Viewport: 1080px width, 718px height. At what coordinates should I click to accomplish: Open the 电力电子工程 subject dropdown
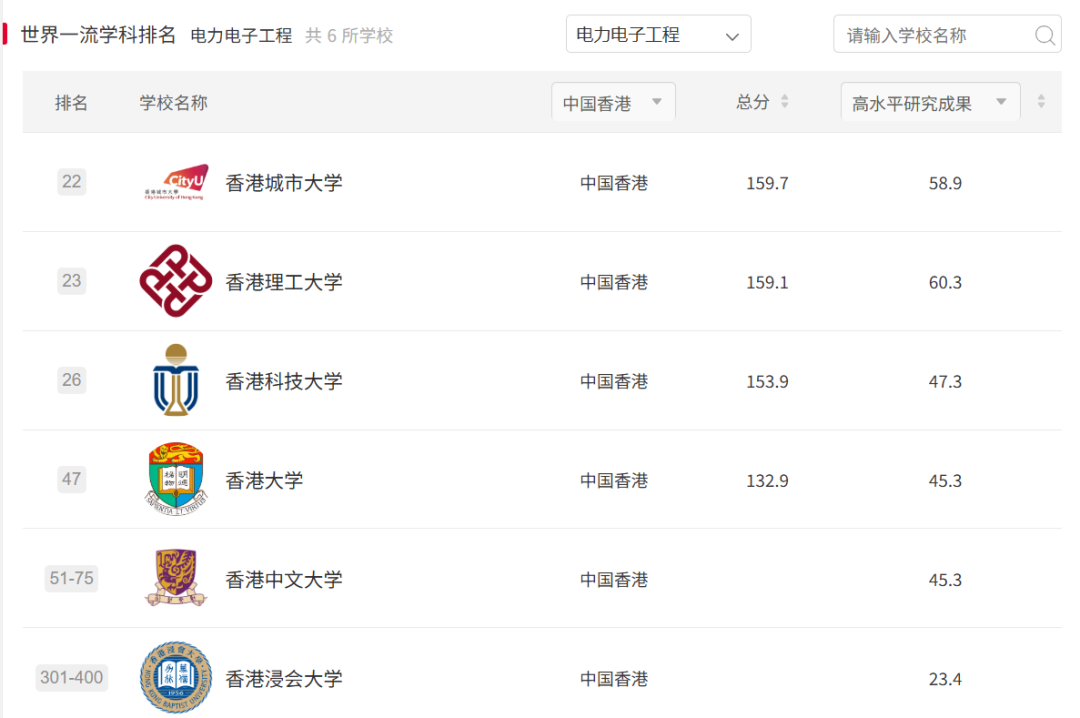(658, 33)
